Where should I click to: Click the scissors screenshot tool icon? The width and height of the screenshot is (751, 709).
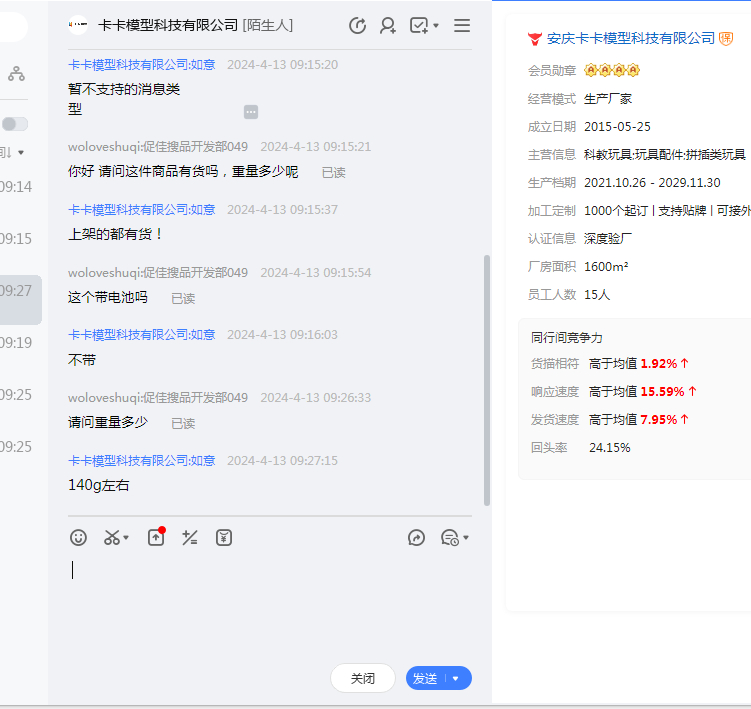[x=111, y=538]
